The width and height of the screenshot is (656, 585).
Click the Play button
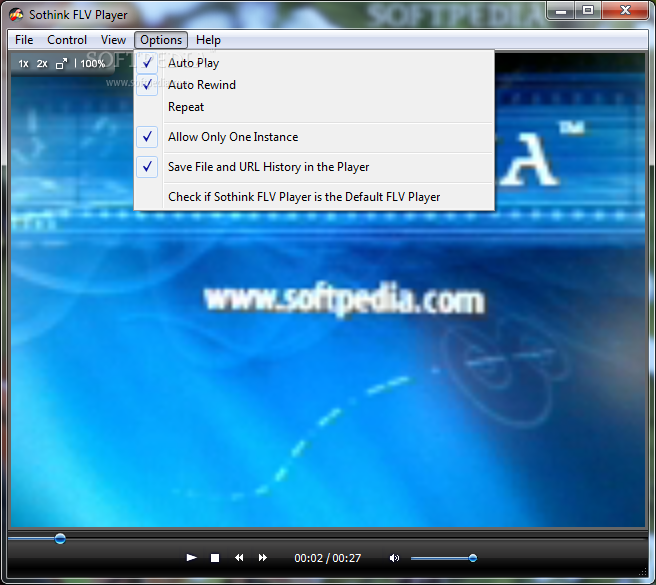(x=191, y=557)
